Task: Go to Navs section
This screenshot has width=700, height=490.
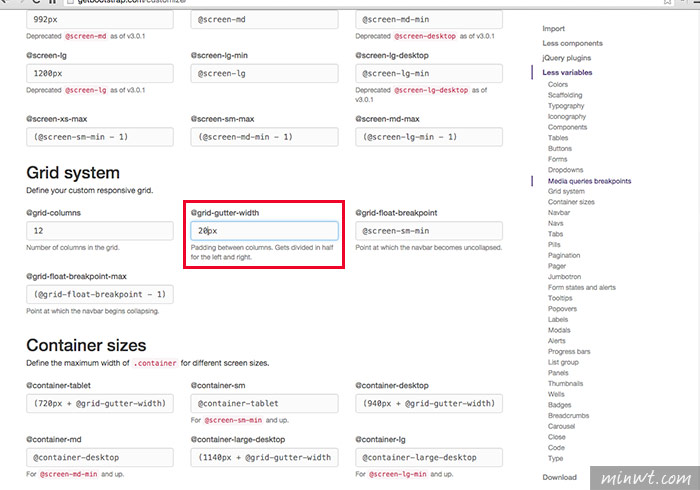Action: click(555, 224)
